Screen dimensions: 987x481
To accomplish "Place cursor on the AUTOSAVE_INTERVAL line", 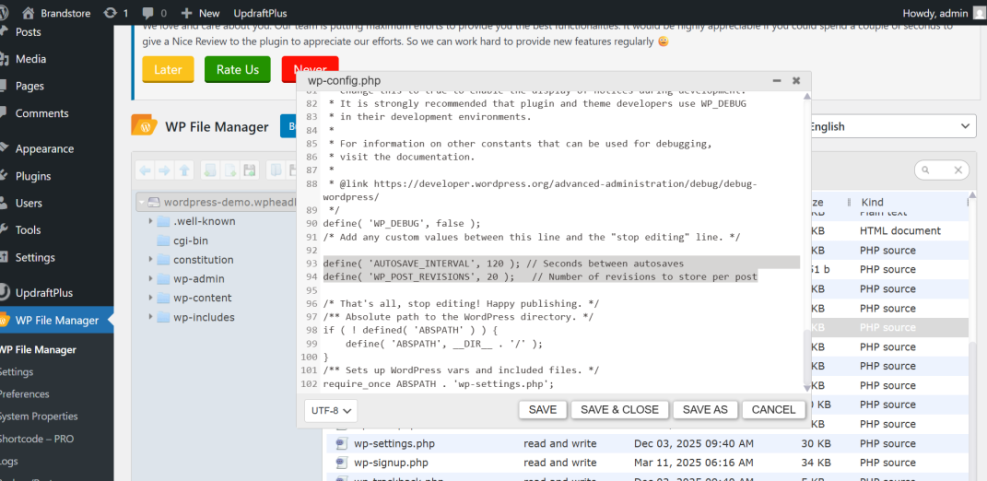I will pos(503,263).
